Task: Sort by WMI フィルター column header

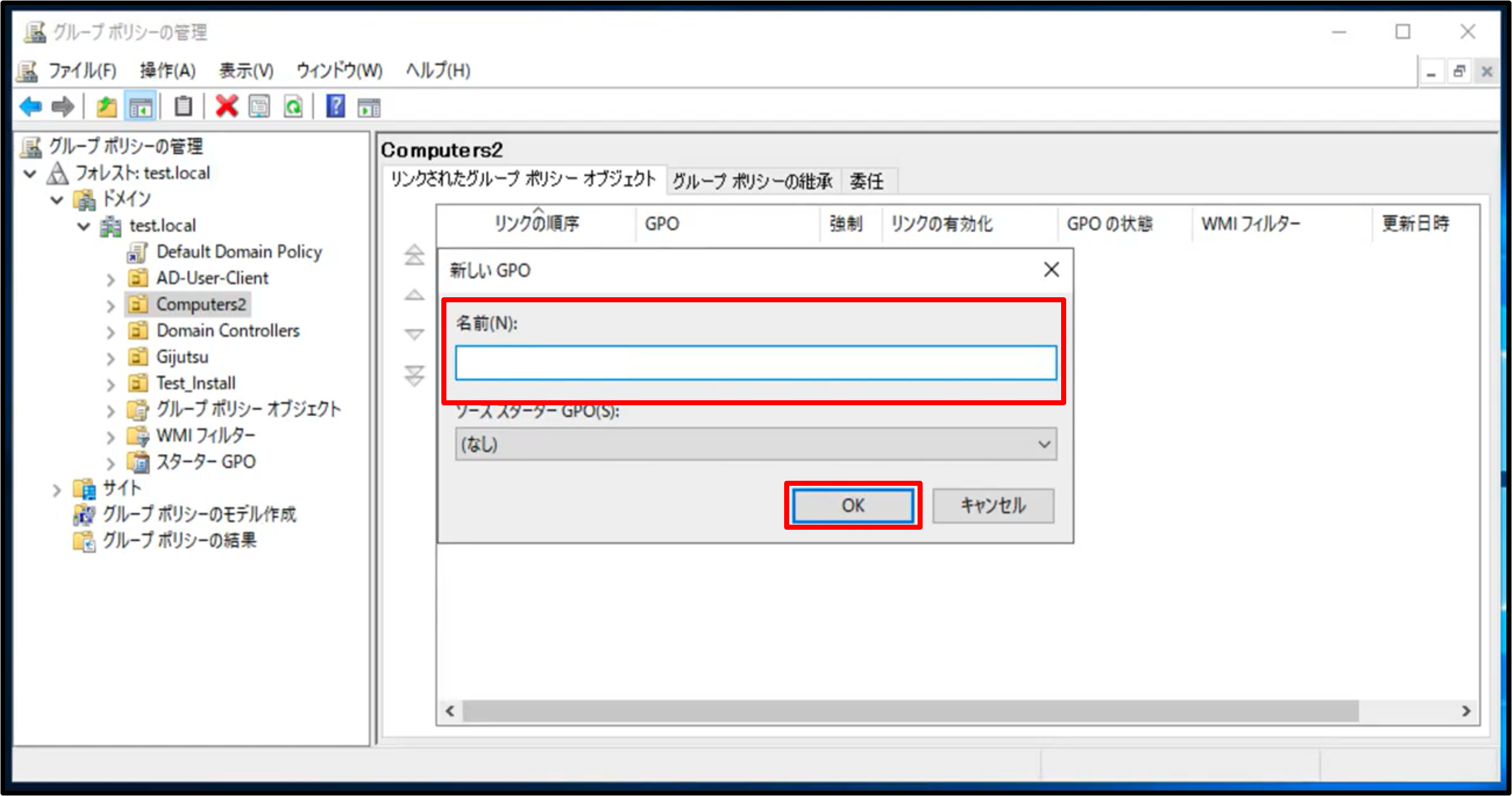Action: [1282, 223]
